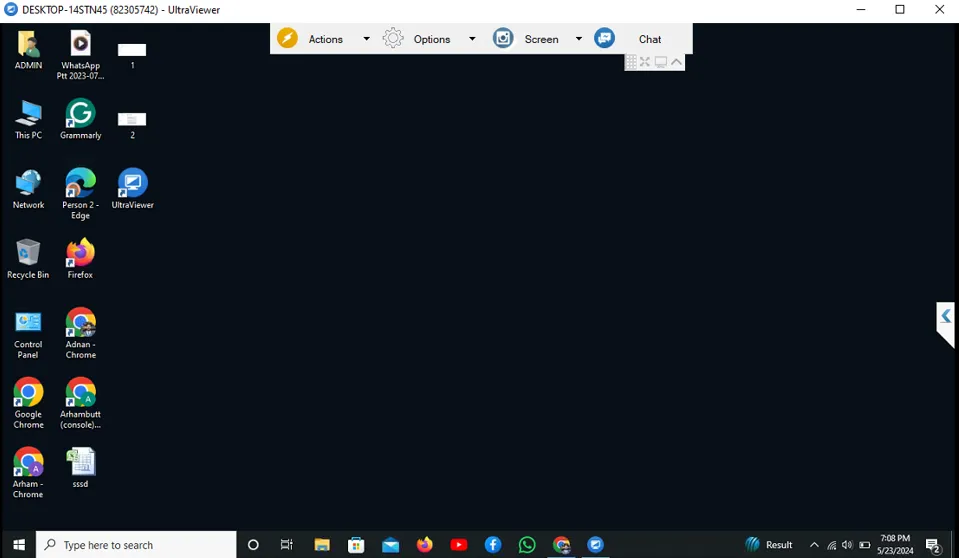The width and height of the screenshot is (959, 558).
Task: Click the Result widget on taskbar
Action: pyautogui.click(x=769, y=545)
